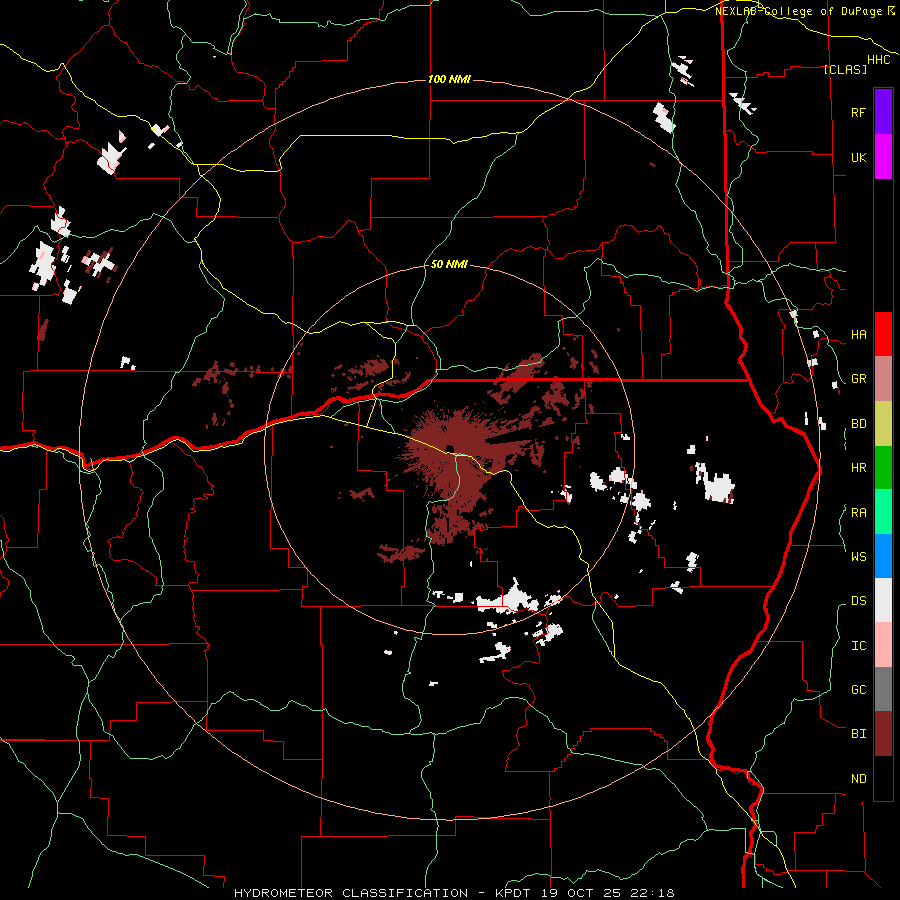This screenshot has width=900, height=900.
Task: Click the IC legend label
Action: (x=859, y=646)
